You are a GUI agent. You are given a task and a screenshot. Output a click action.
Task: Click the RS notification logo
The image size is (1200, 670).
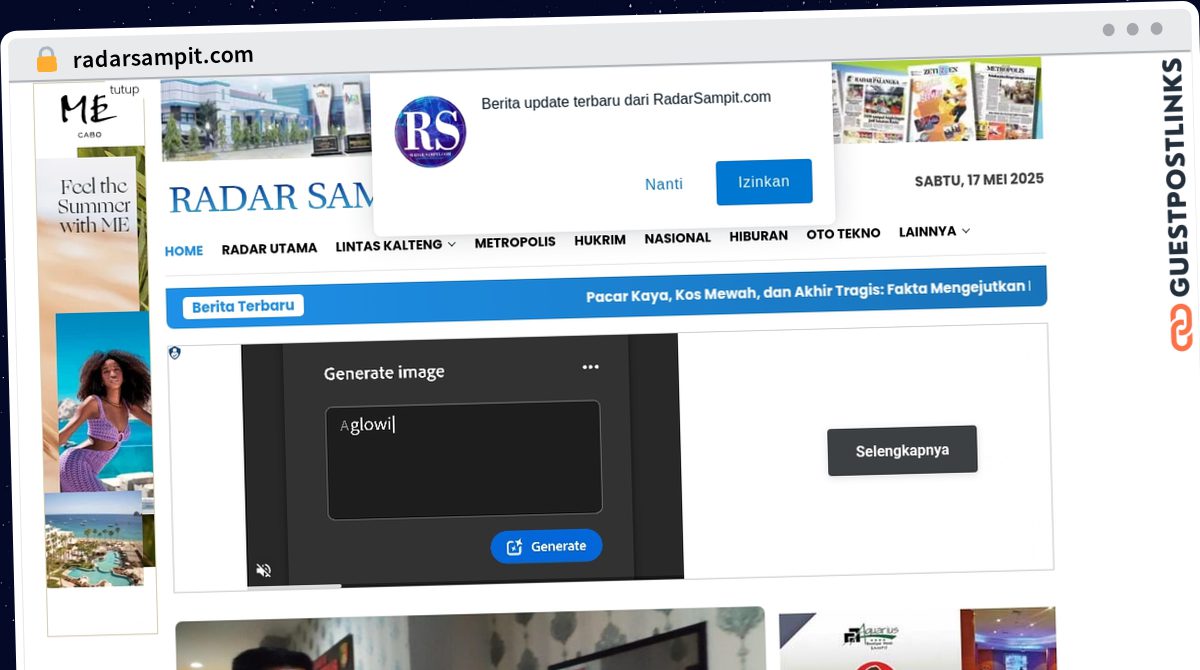[430, 131]
